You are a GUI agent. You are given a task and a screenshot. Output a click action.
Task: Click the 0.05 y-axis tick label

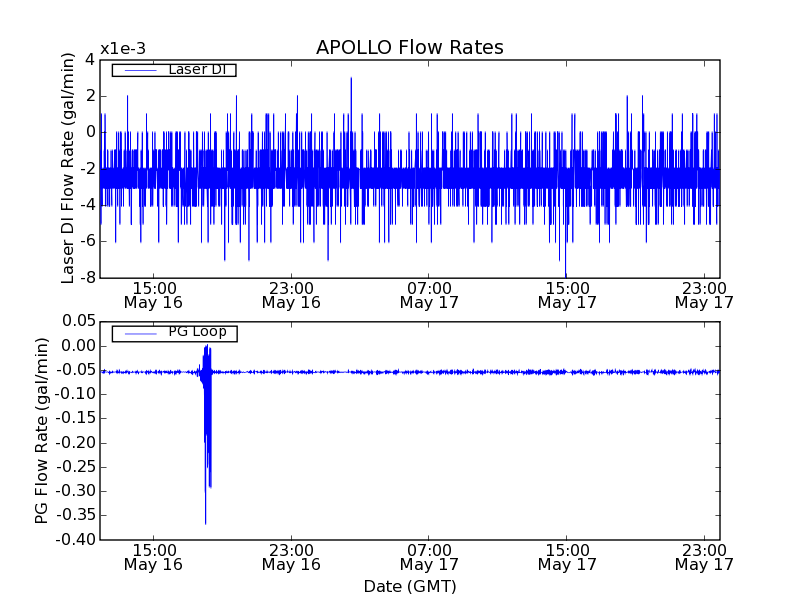pyautogui.click(x=76, y=322)
